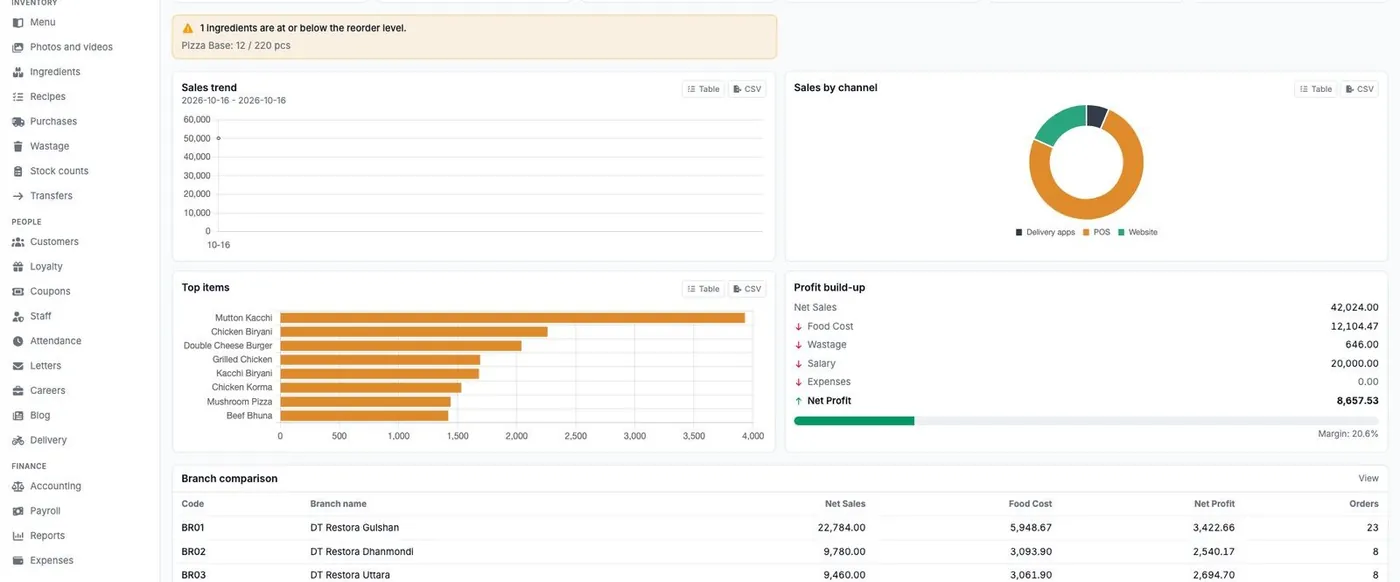Click the Expenses icon
This screenshot has height=582, width=1400.
[18, 560]
